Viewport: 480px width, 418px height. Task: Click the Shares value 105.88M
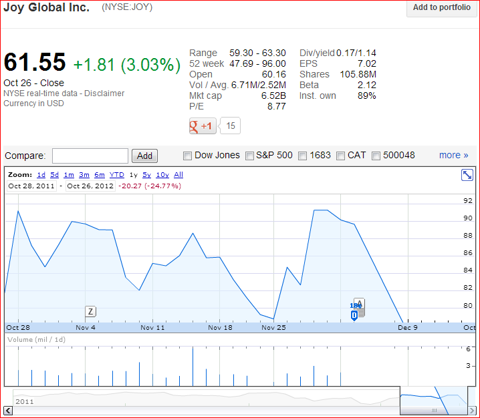(358, 74)
